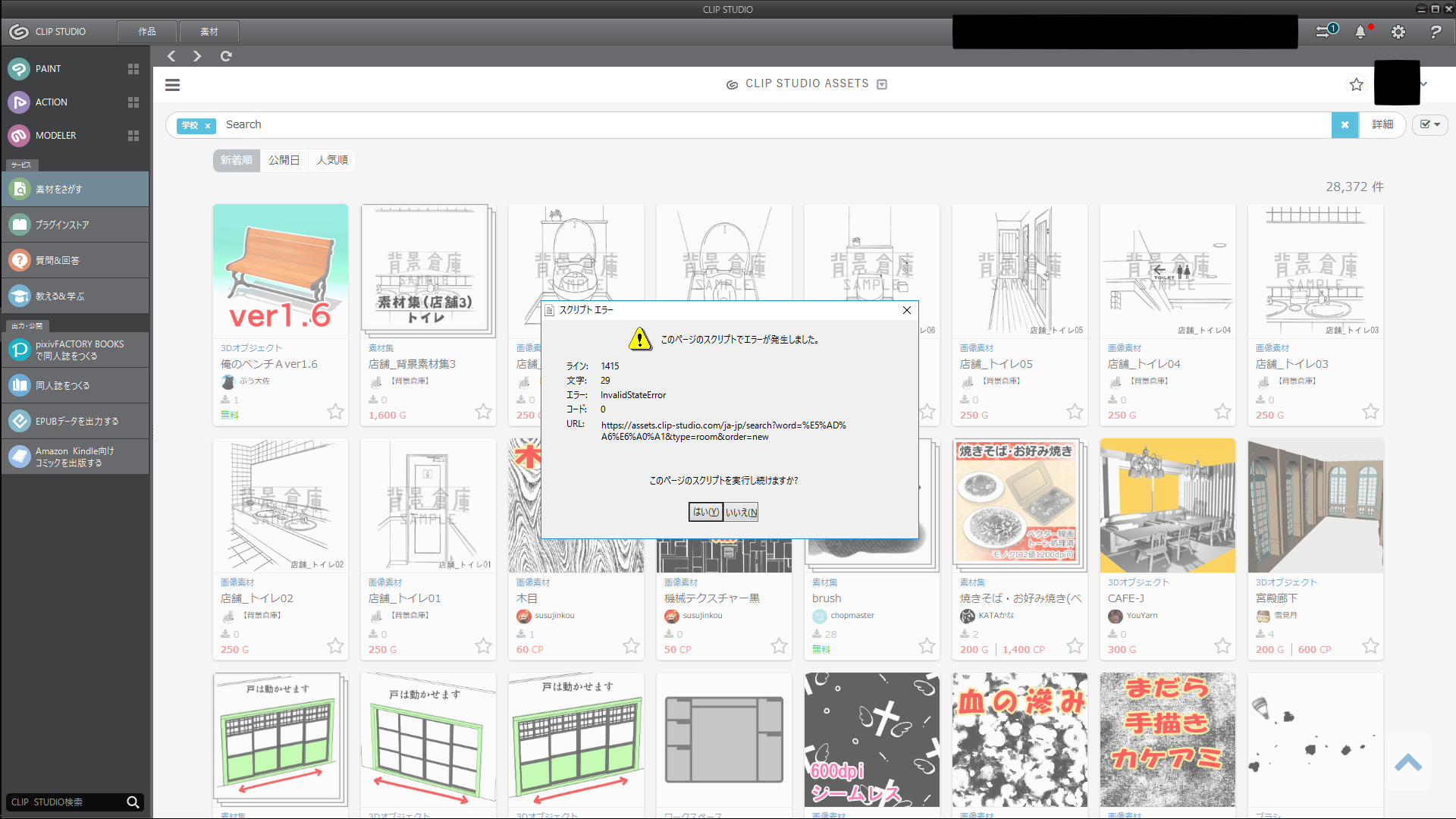Sort results by 人気順 tab
This screenshot has width=1456, height=819.
(332, 160)
